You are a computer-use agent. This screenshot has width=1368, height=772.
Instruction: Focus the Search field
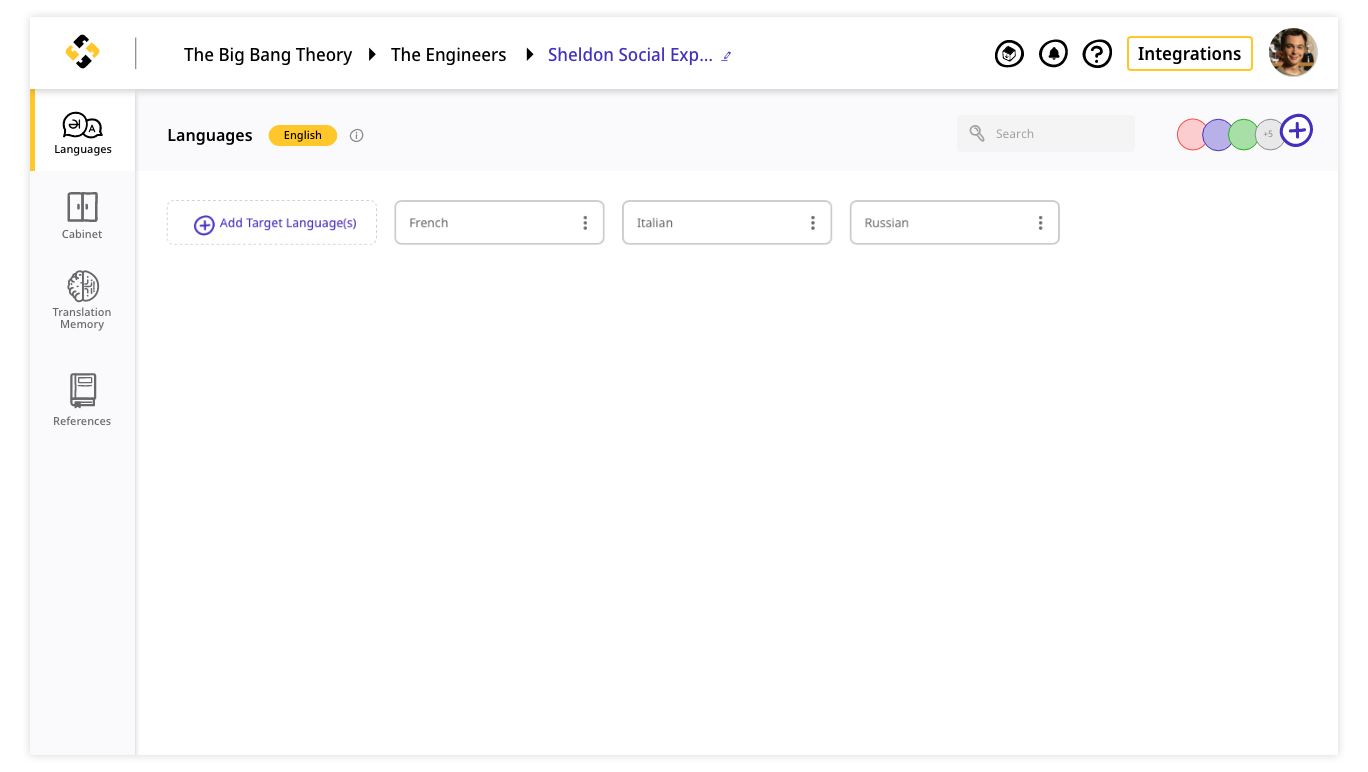point(1046,134)
